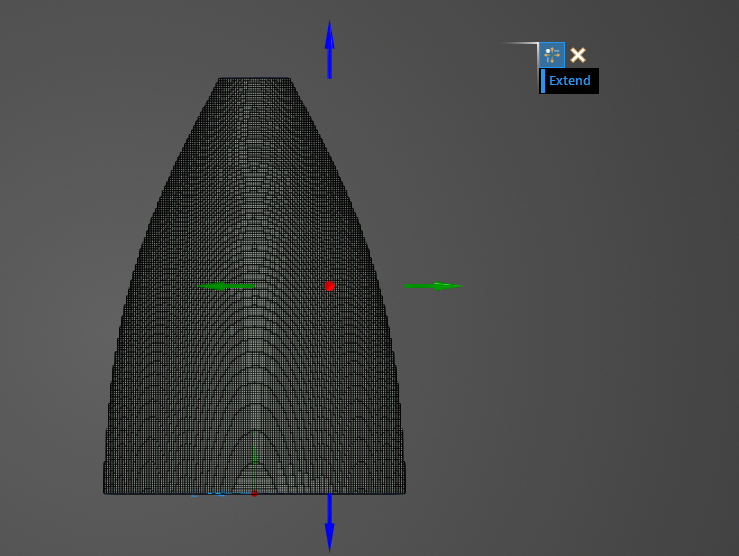
Task: Click the red center point of the manipulator
Action: coord(329,286)
